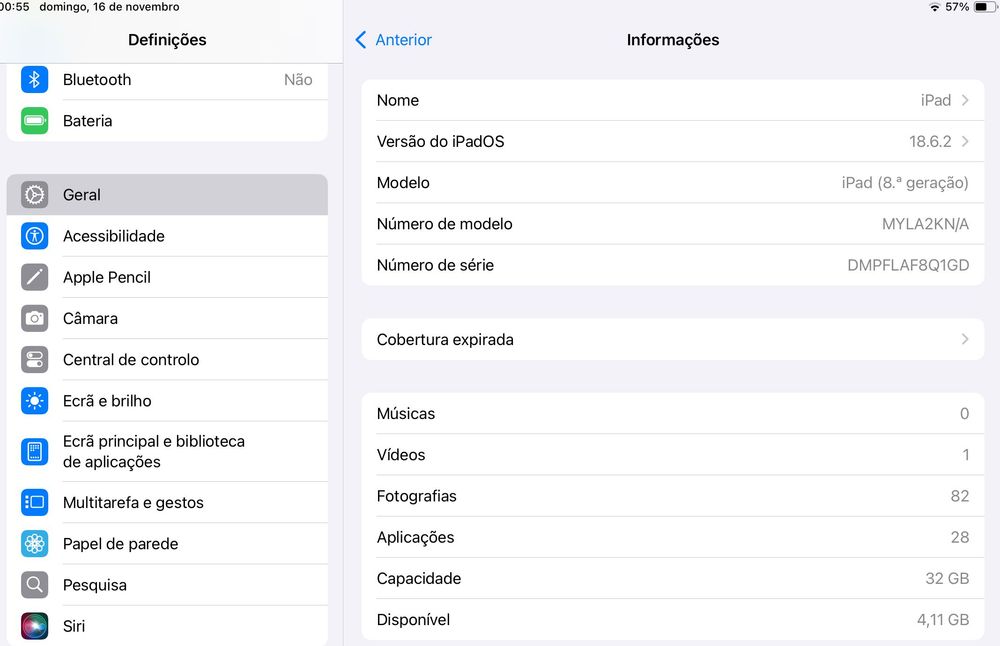Open Central de controlo settings
The height and width of the screenshot is (646, 1000).
pyautogui.click(x=167, y=360)
